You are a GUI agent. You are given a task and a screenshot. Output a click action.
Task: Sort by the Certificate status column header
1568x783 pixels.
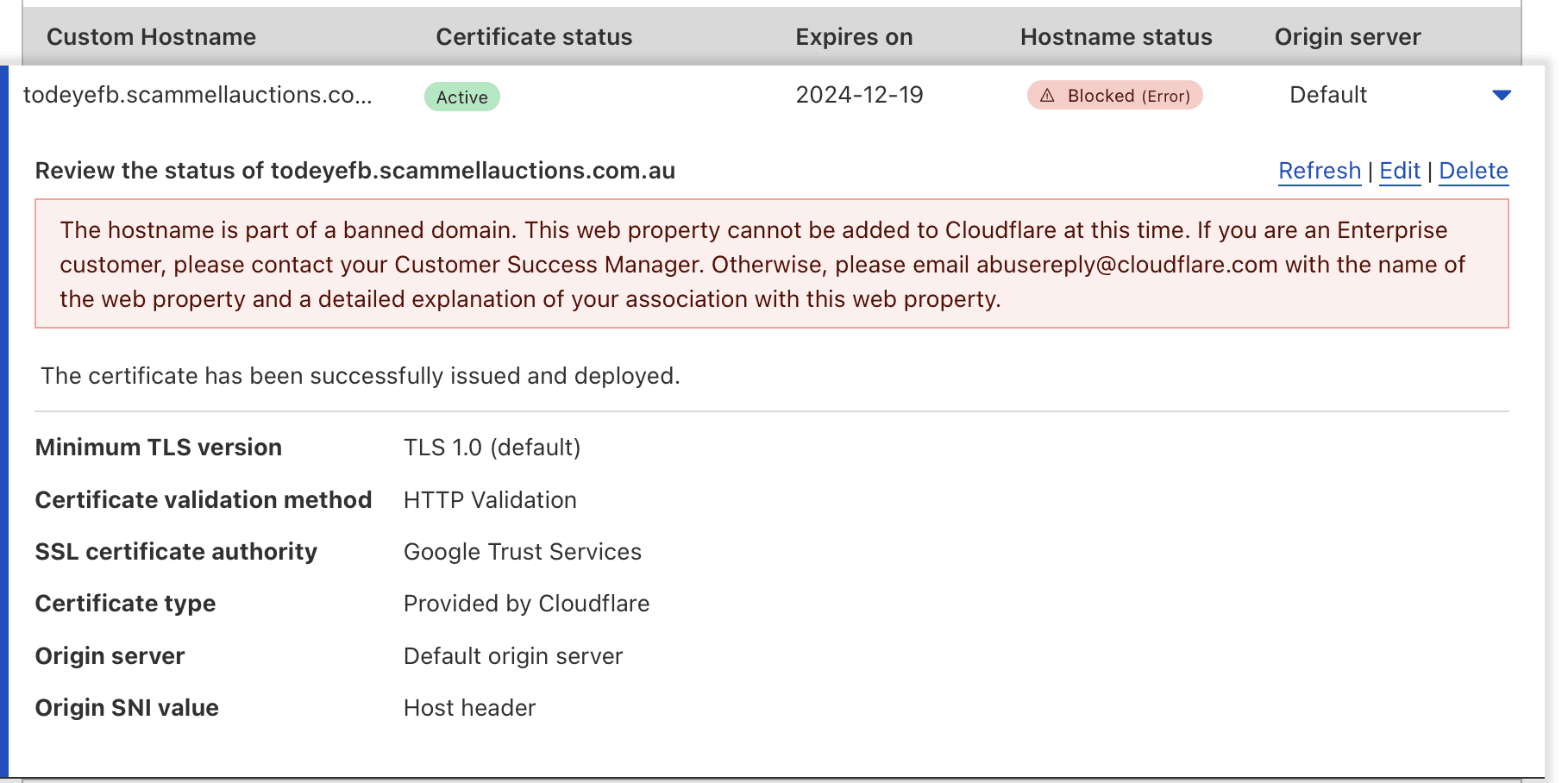click(x=534, y=36)
